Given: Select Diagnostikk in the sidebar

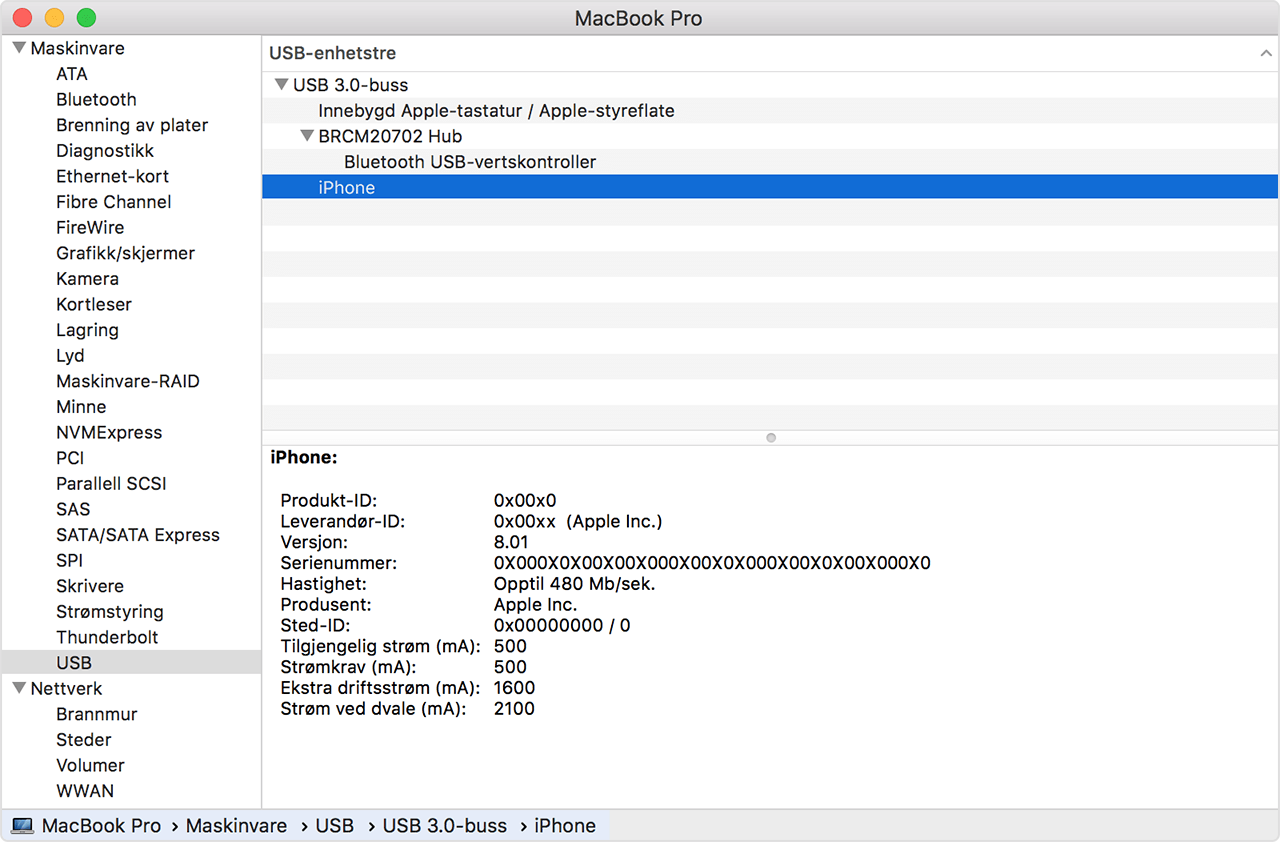Looking at the screenshot, I should pos(105,151).
